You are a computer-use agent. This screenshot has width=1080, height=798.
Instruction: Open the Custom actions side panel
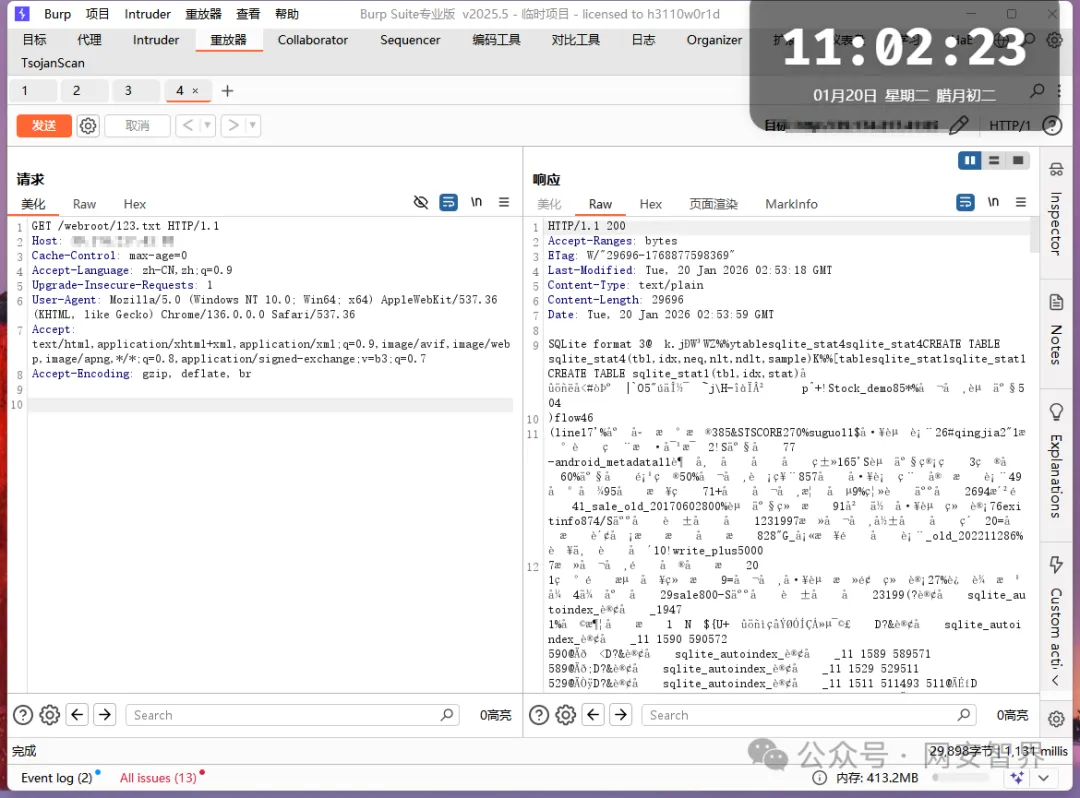[1056, 613]
